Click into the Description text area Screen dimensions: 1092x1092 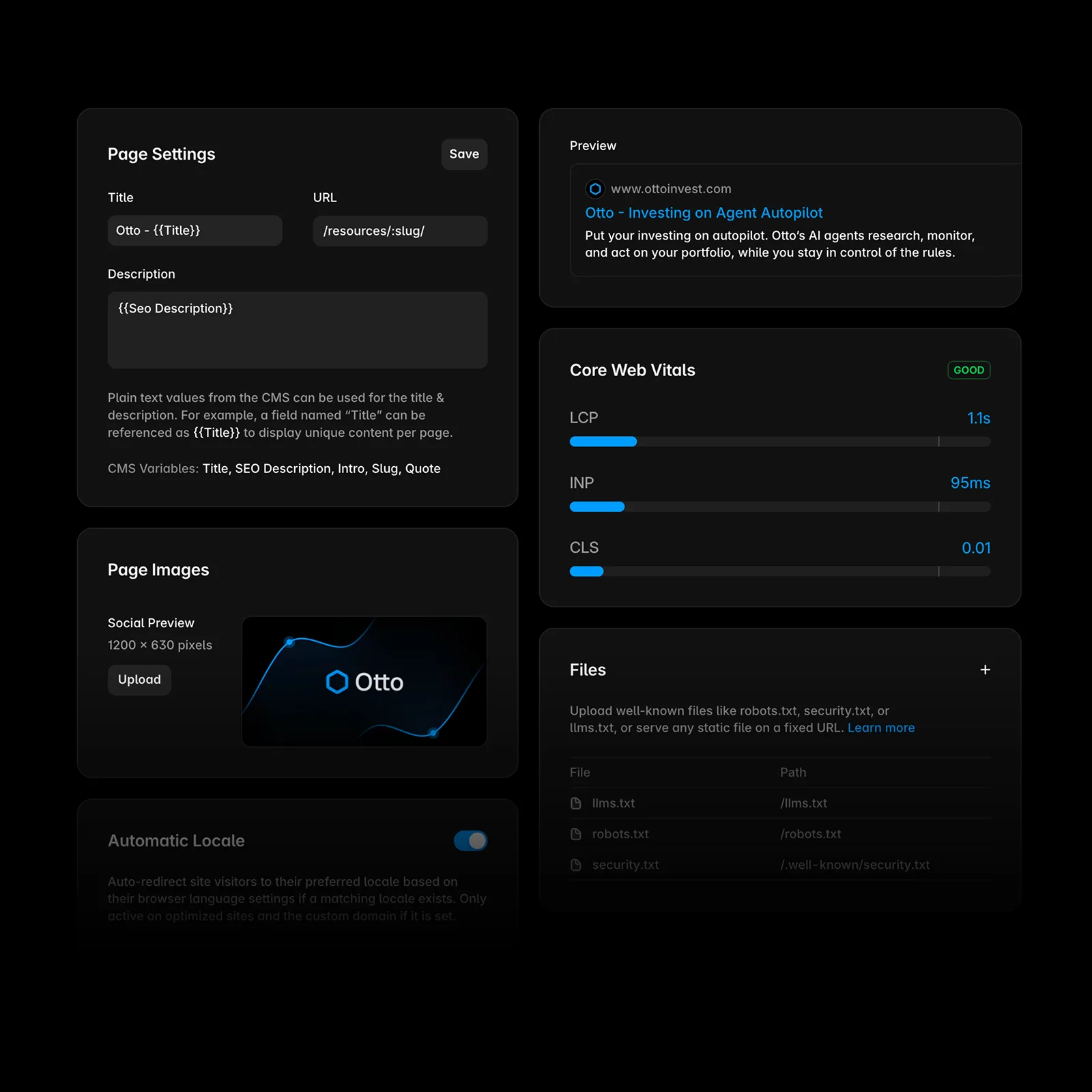point(298,330)
